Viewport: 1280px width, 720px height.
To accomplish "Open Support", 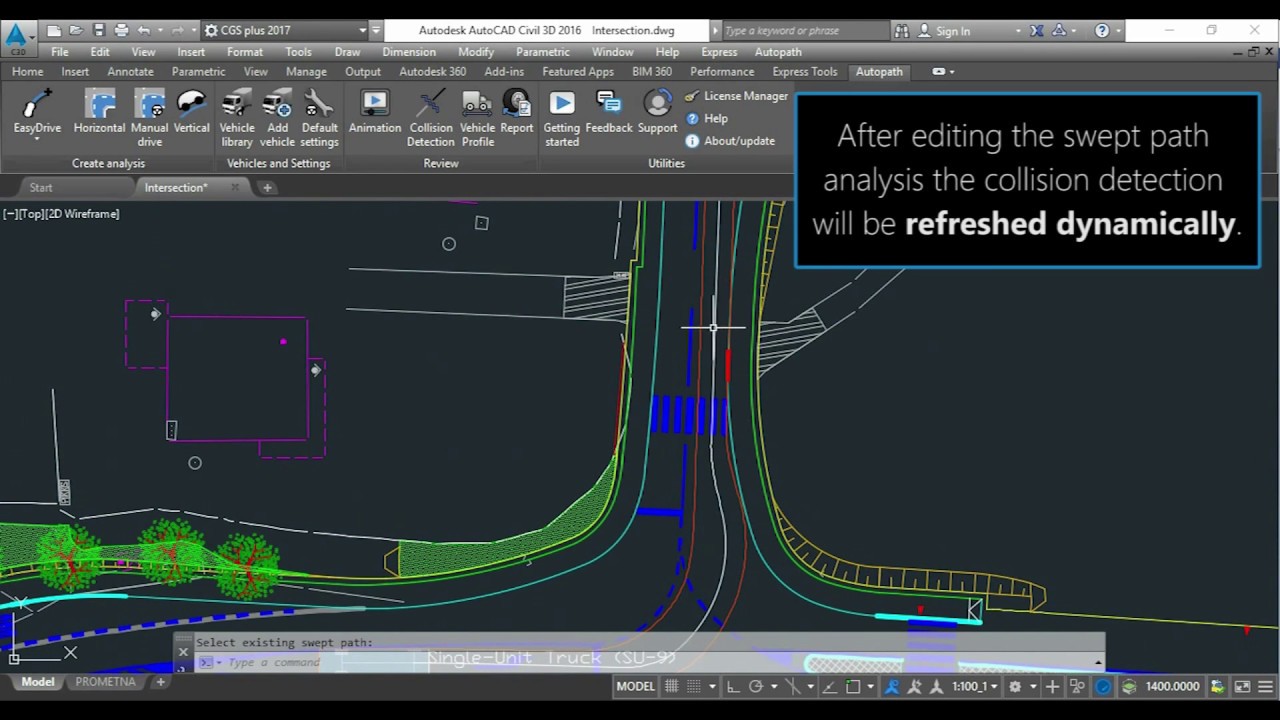I will (x=657, y=112).
